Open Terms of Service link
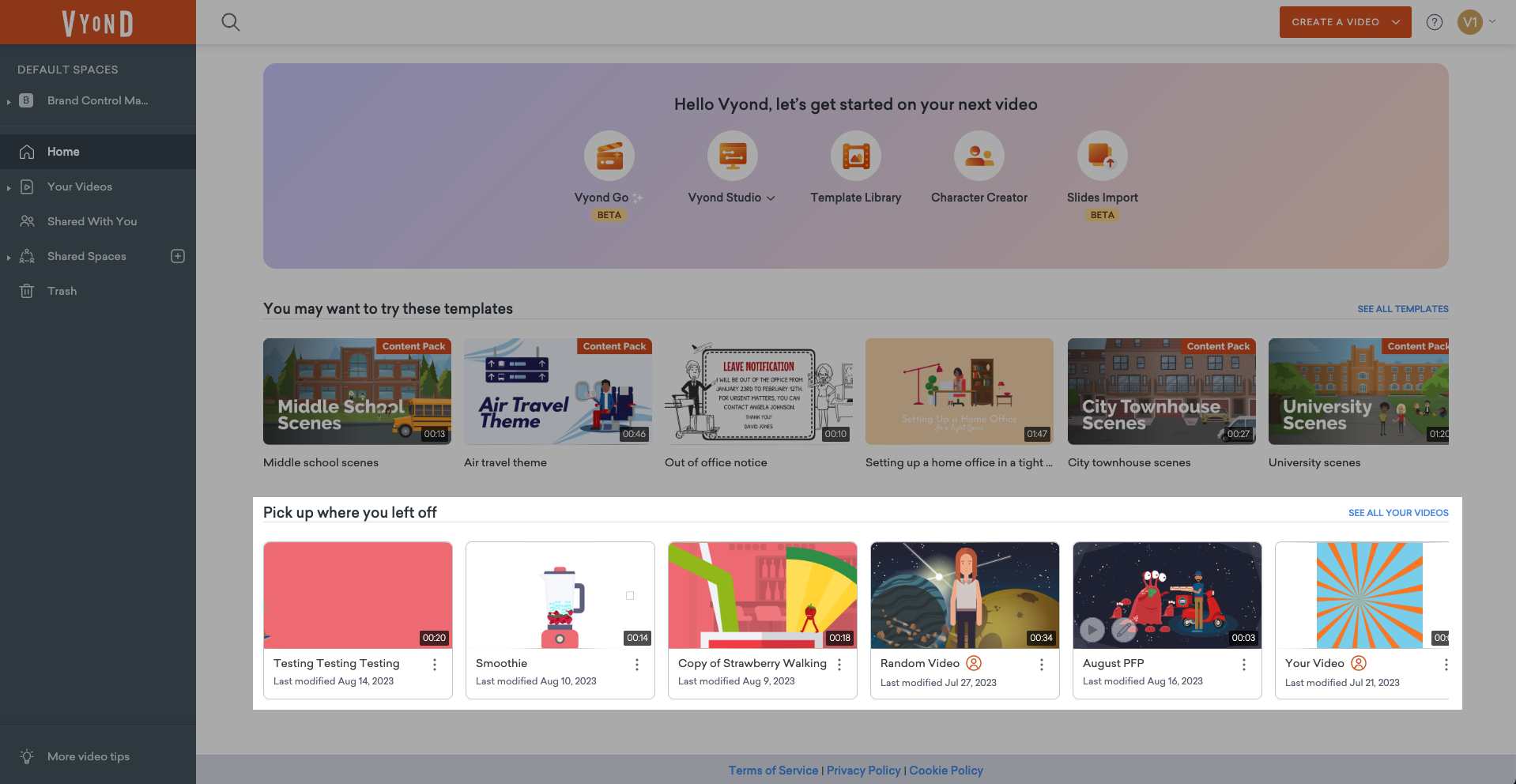The width and height of the screenshot is (1516, 784). 773,771
